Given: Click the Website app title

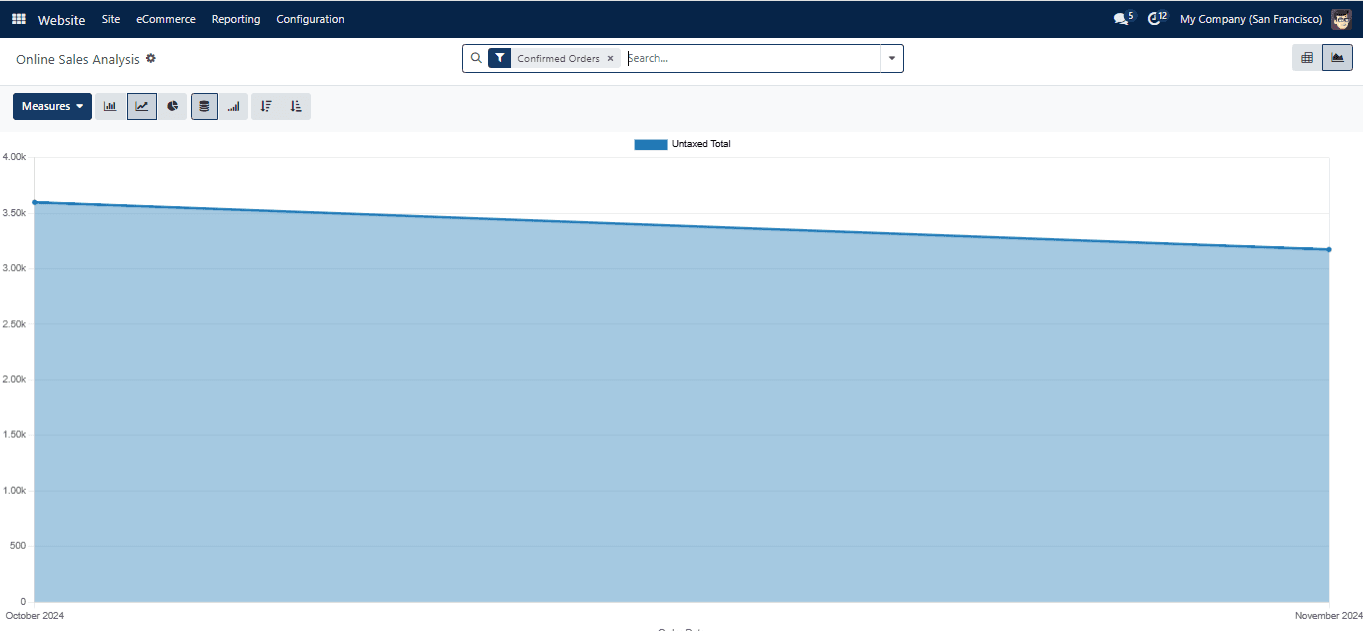Looking at the screenshot, I should [x=62, y=20].
